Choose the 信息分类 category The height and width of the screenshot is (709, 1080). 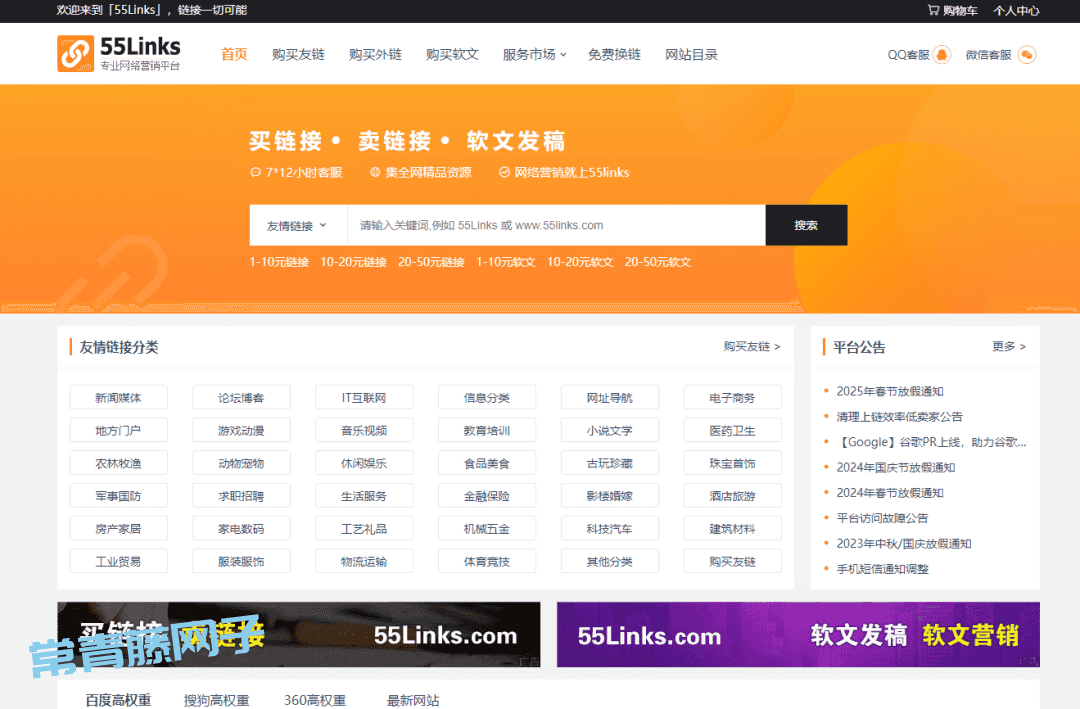coord(487,398)
